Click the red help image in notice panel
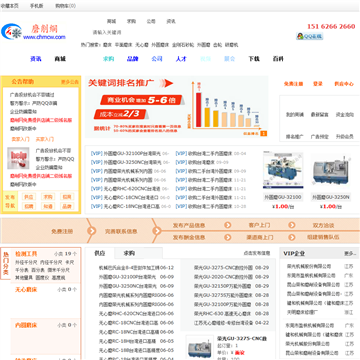360x360 pixels. point(18,158)
